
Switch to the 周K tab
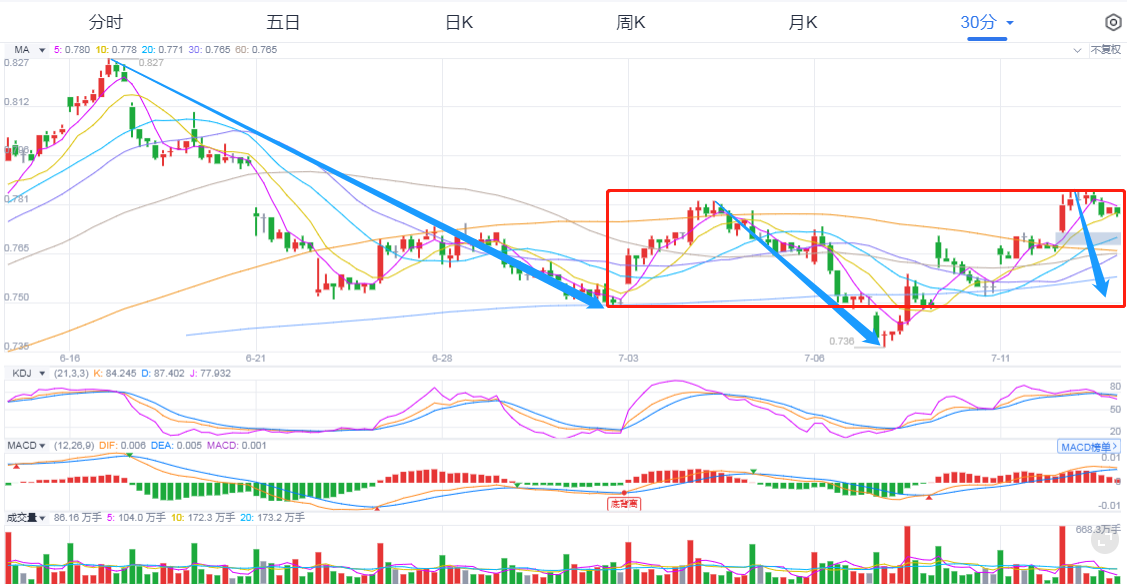point(630,22)
